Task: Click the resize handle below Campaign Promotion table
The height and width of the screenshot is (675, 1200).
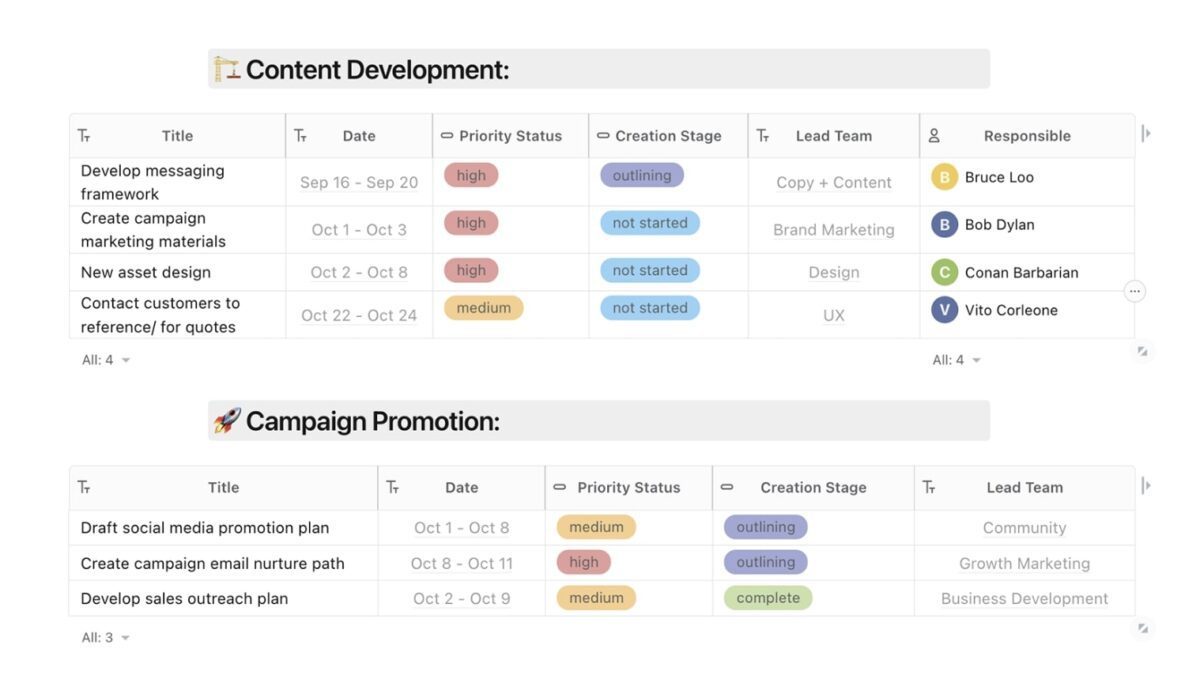Action: click(1143, 628)
